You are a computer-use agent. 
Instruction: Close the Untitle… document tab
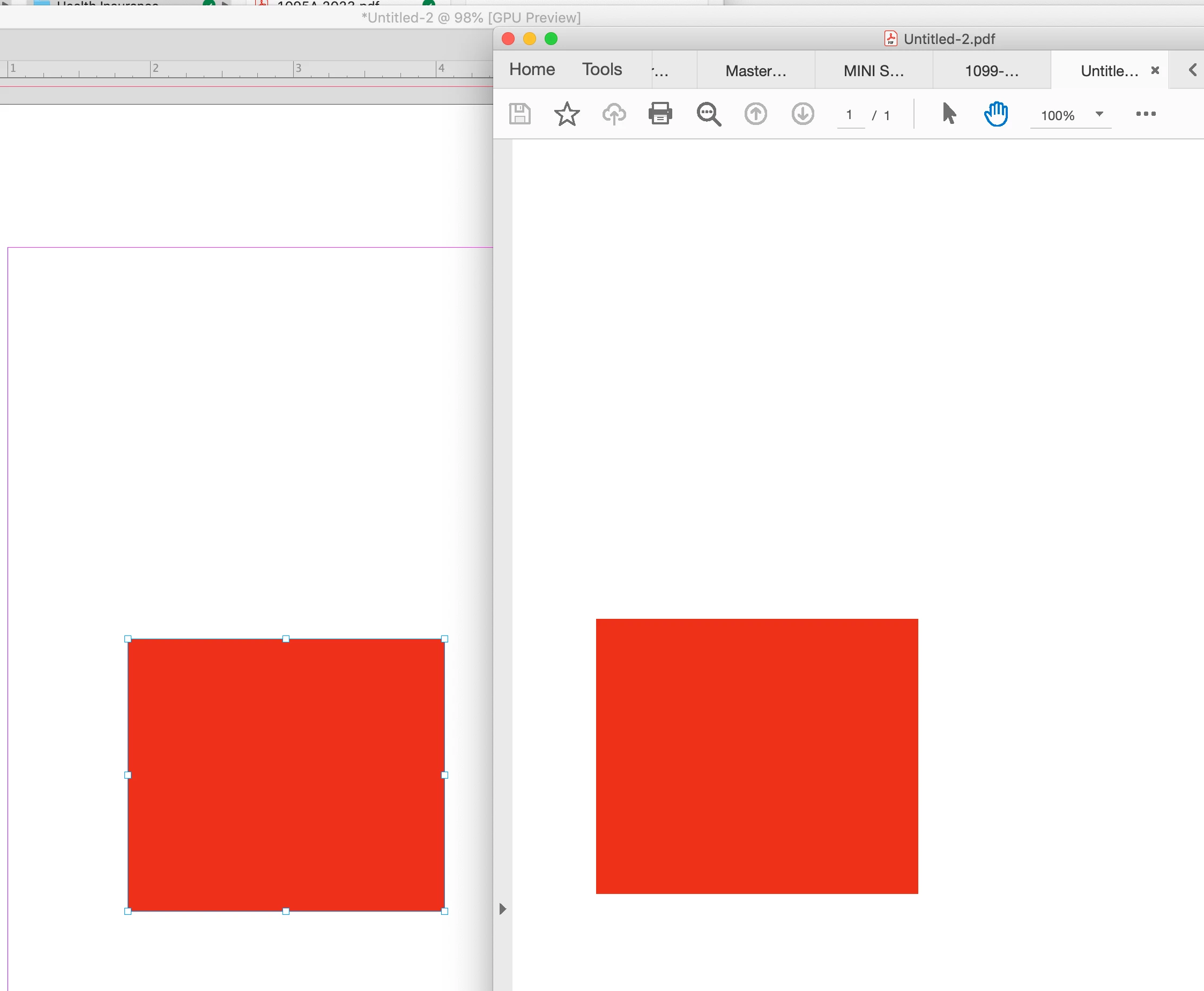1155,70
